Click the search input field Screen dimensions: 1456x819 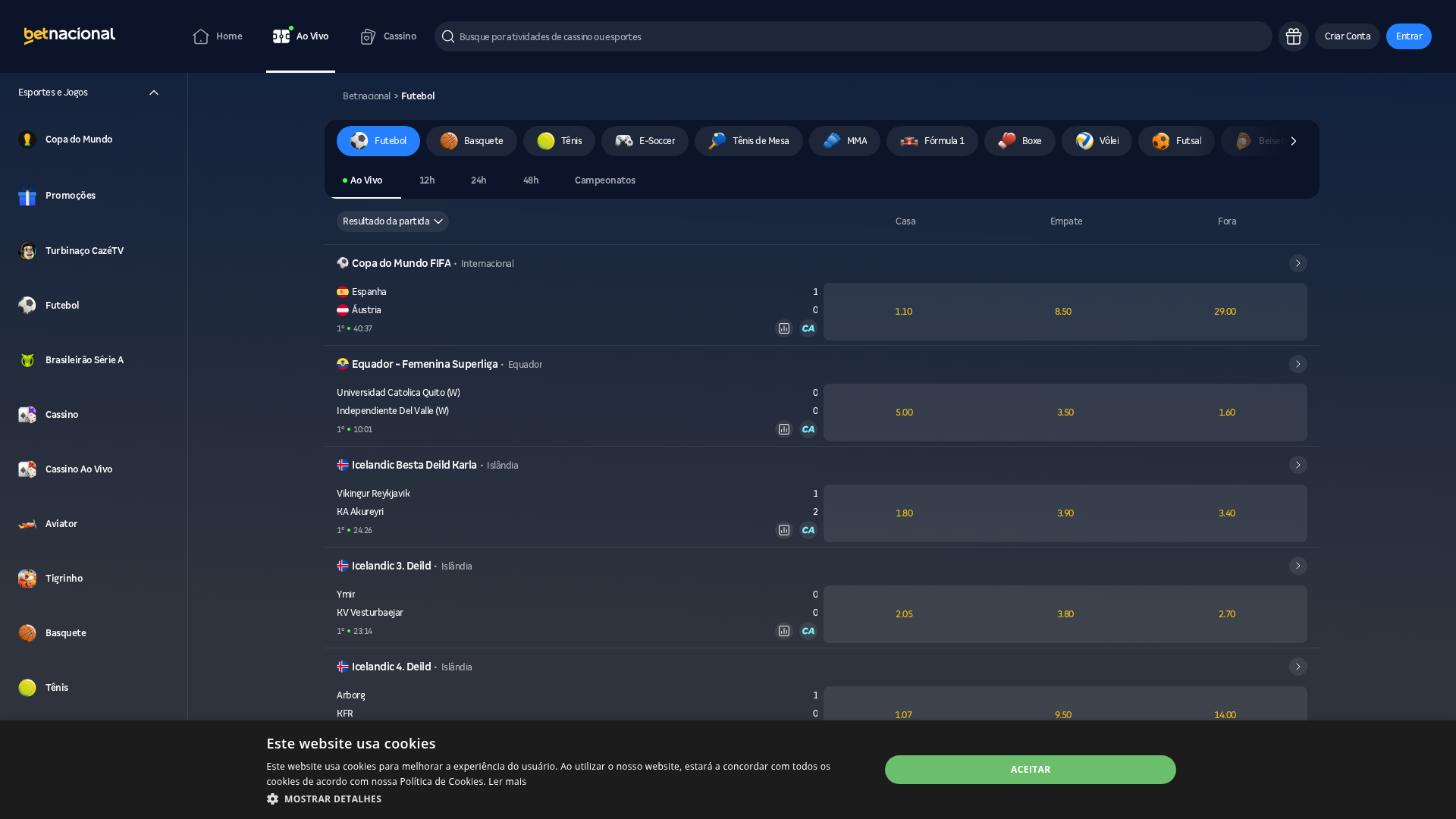pos(853,36)
